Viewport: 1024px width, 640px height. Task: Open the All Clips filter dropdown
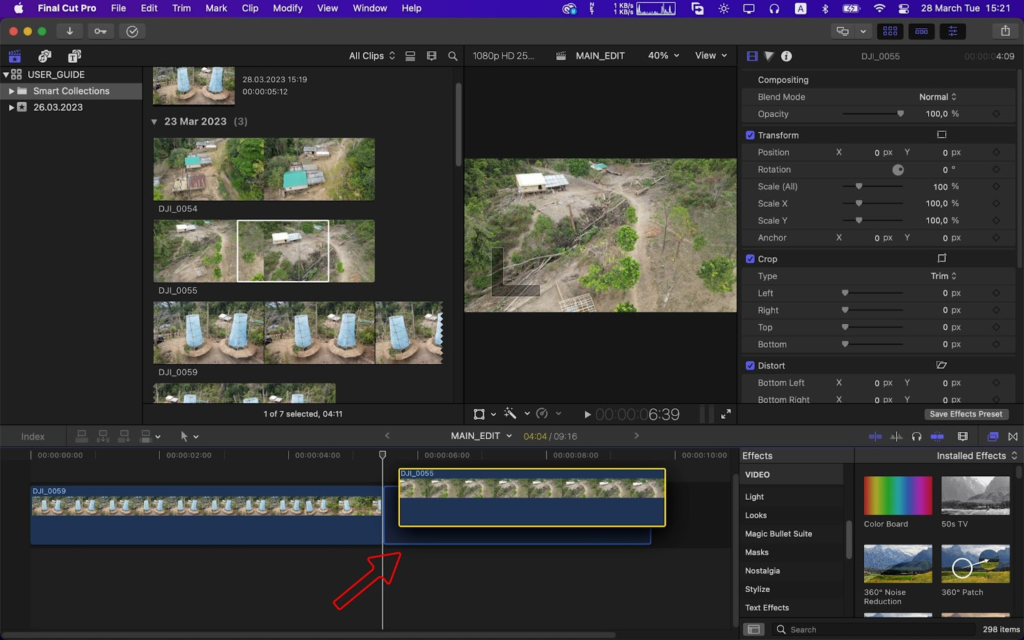pyautogui.click(x=372, y=56)
